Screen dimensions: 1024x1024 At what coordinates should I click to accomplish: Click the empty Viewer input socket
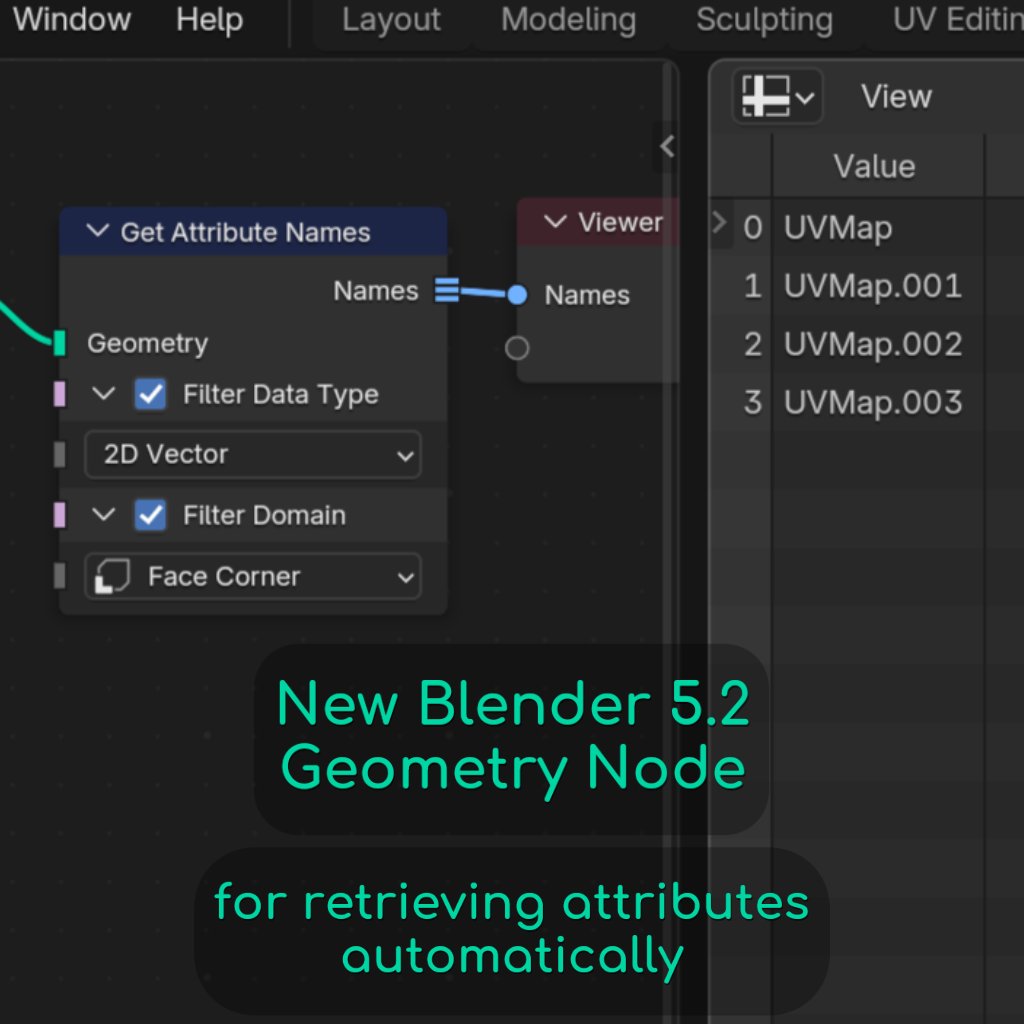point(517,348)
